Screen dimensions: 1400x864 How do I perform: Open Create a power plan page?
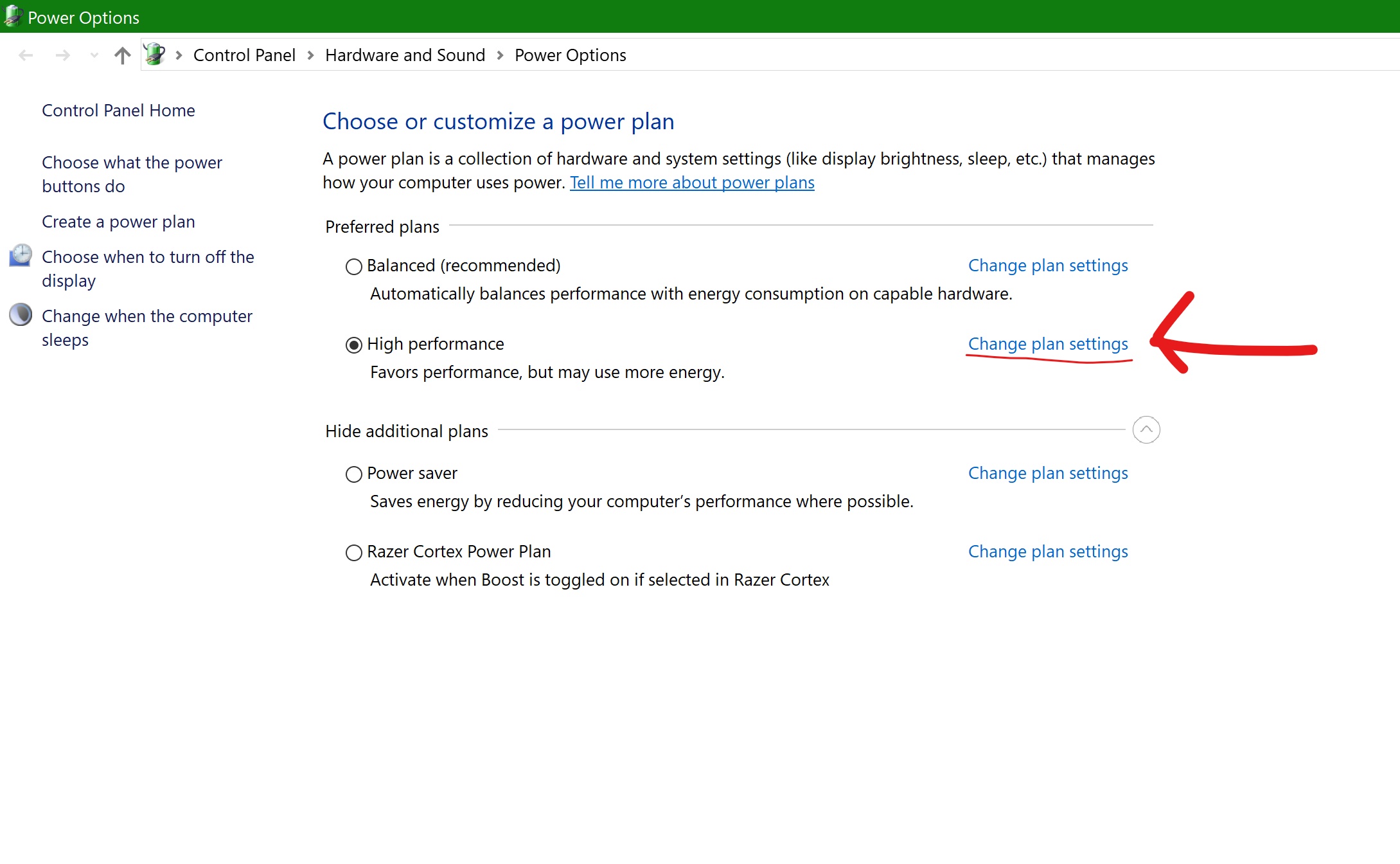click(118, 221)
